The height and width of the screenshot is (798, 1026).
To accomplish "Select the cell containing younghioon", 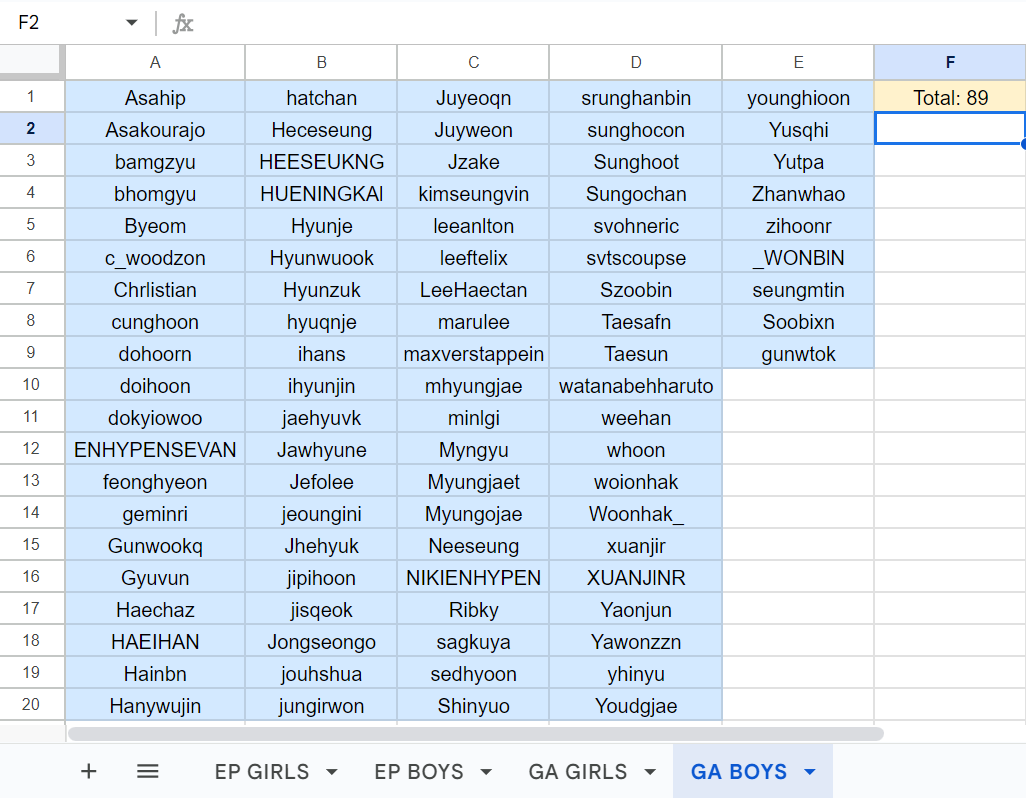I will pos(798,97).
